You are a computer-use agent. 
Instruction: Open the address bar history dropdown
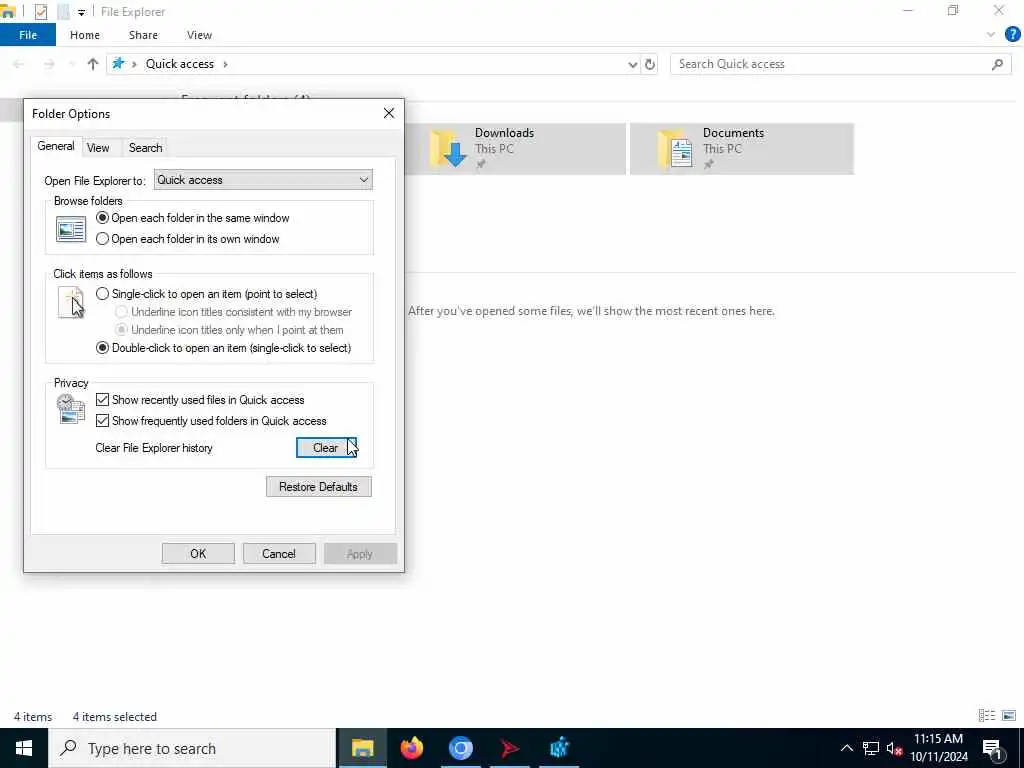point(632,65)
